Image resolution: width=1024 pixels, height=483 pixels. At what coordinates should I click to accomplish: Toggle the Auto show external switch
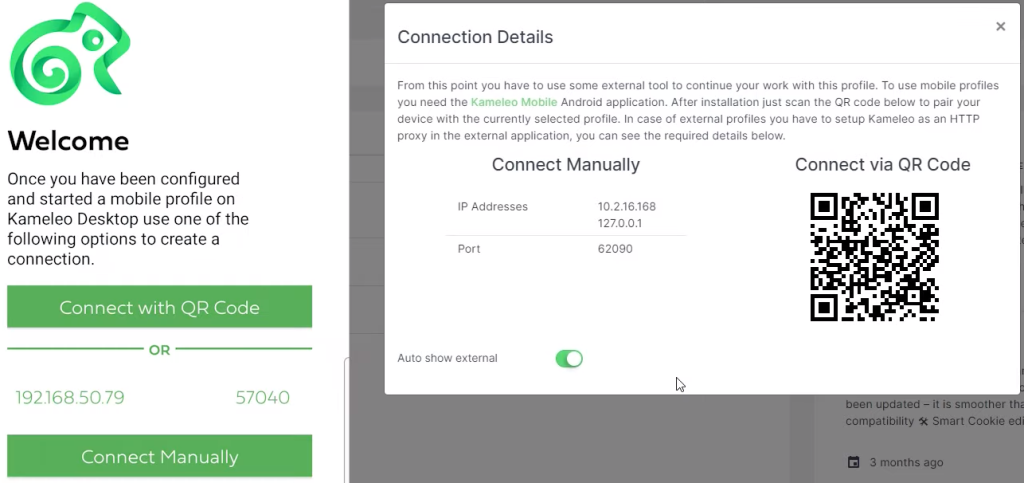tap(569, 358)
